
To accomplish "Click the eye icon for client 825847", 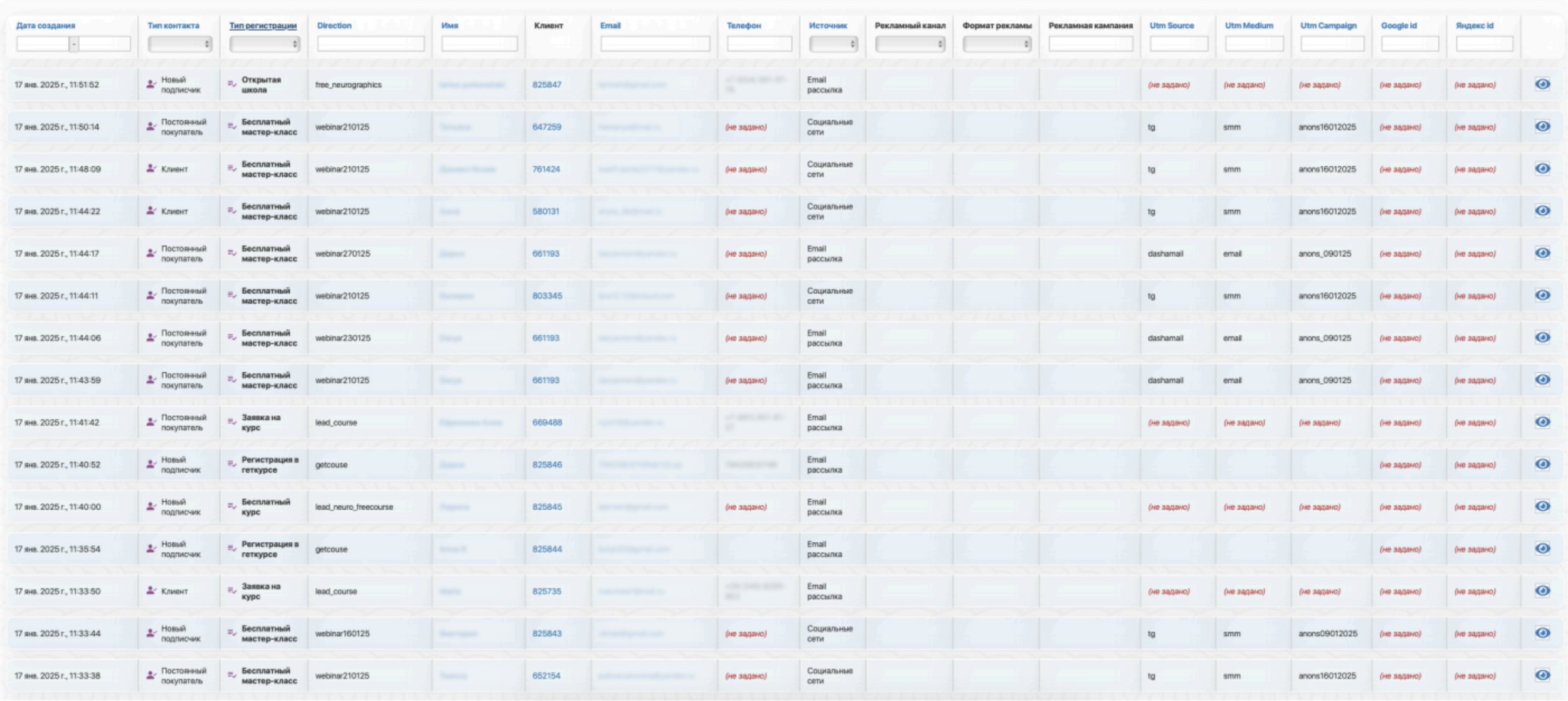I will [x=1542, y=84].
